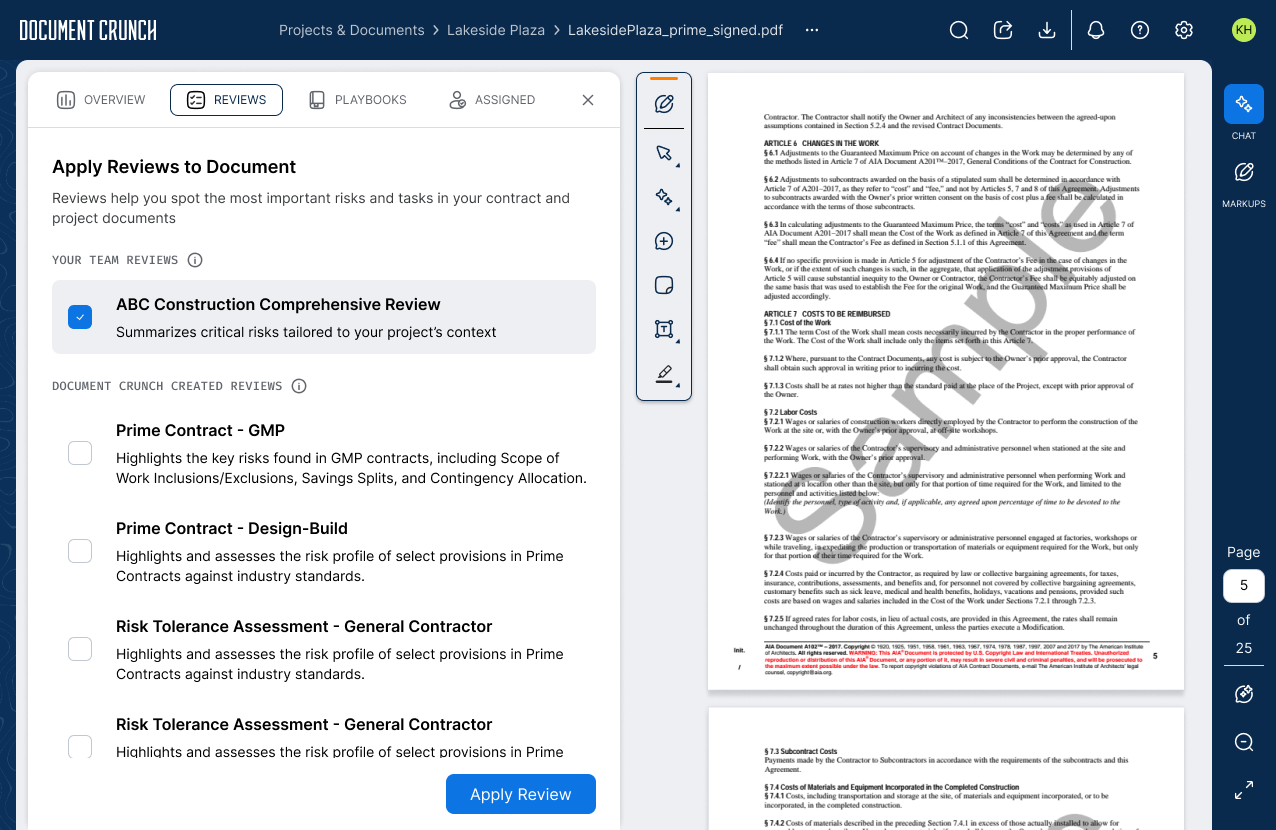Uncheck ABC Construction Comprehensive Review
Viewport: 1276px width, 830px height.
[x=80, y=317]
